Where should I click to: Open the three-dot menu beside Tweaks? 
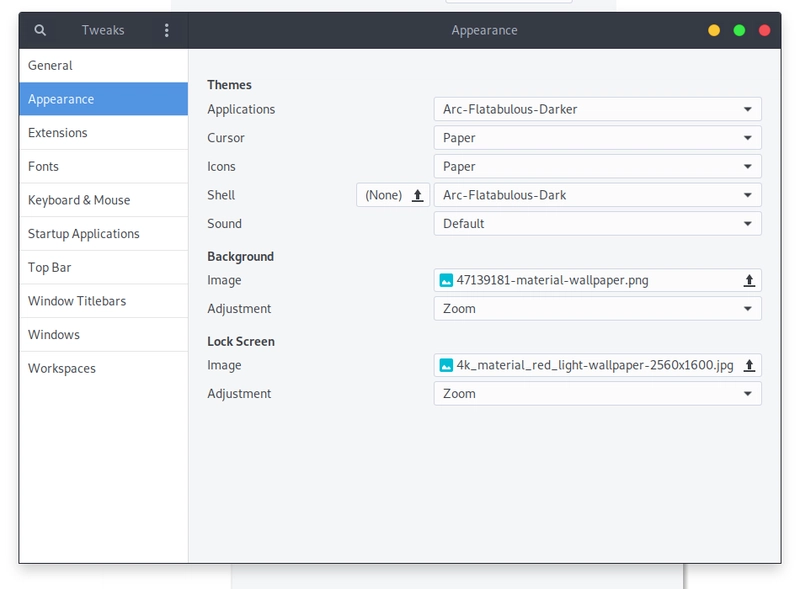tap(166, 30)
